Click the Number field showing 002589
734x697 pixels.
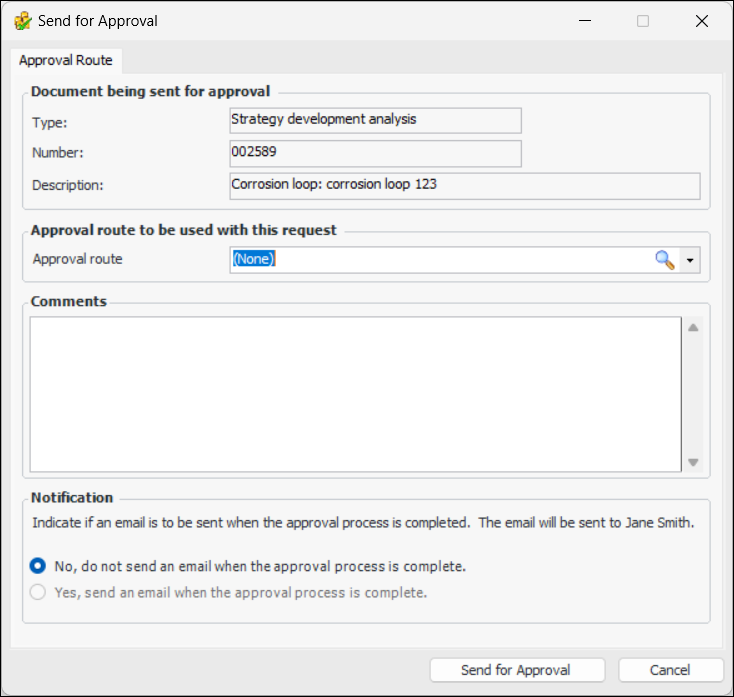[x=375, y=153]
